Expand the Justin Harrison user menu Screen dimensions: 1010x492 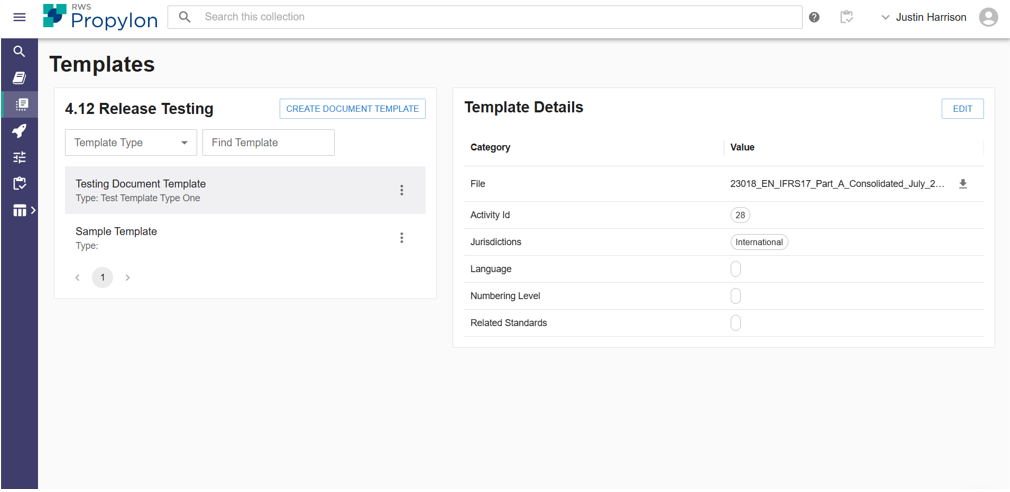click(x=925, y=17)
